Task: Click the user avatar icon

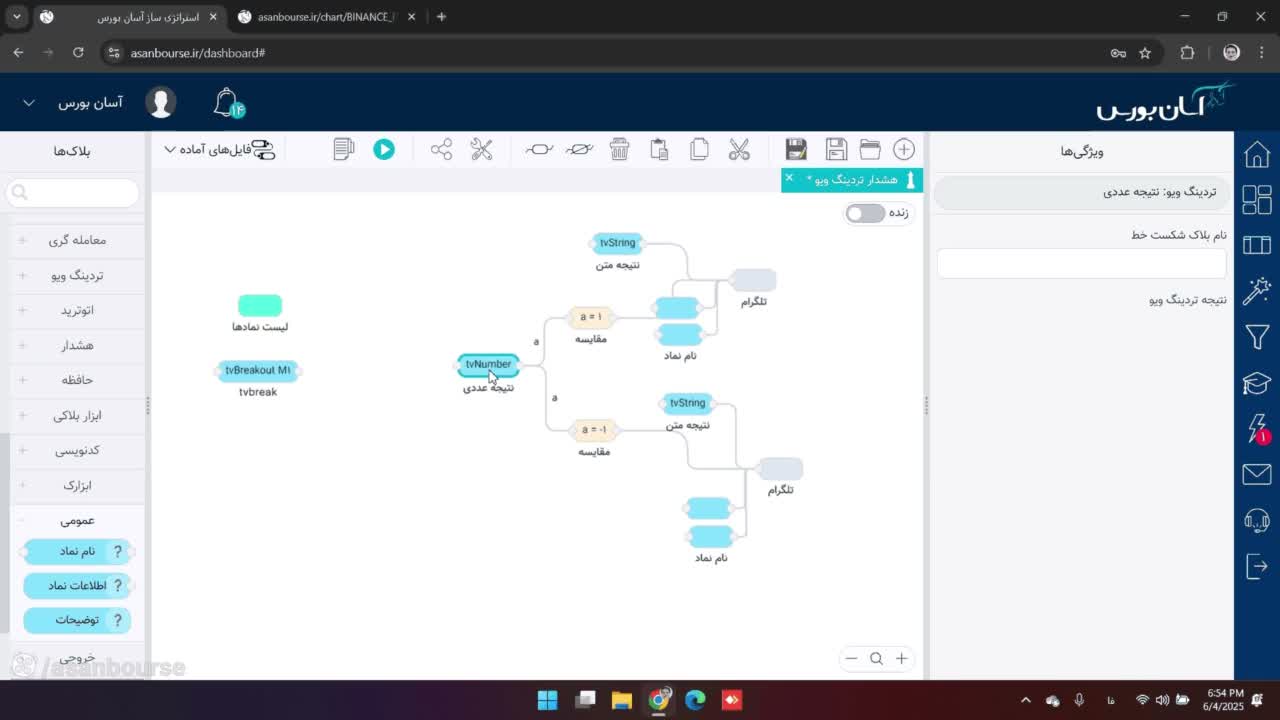Action: coord(161,102)
